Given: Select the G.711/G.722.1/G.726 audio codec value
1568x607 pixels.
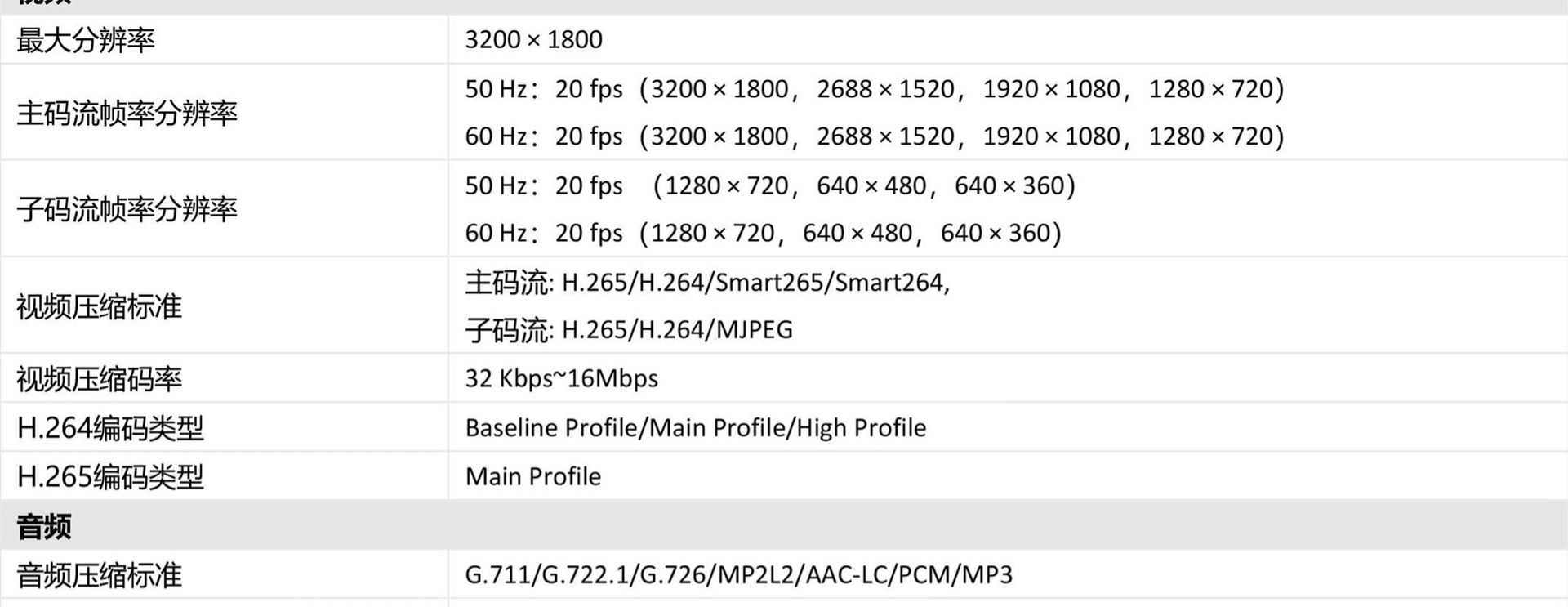Looking at the screenshot, I should pyautogui.click(x=738, y=576).
